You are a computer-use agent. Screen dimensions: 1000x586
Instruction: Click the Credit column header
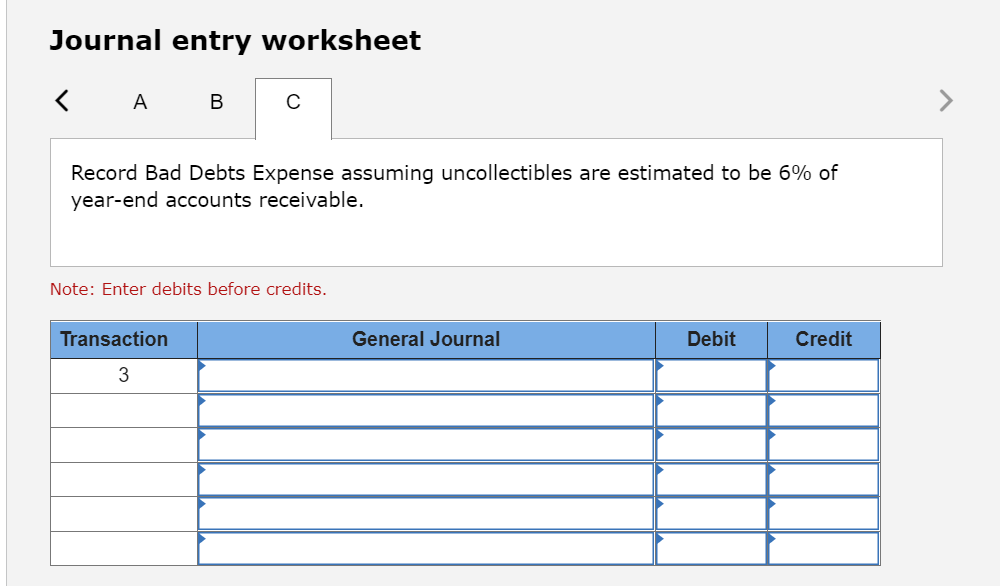coord(824,339)
